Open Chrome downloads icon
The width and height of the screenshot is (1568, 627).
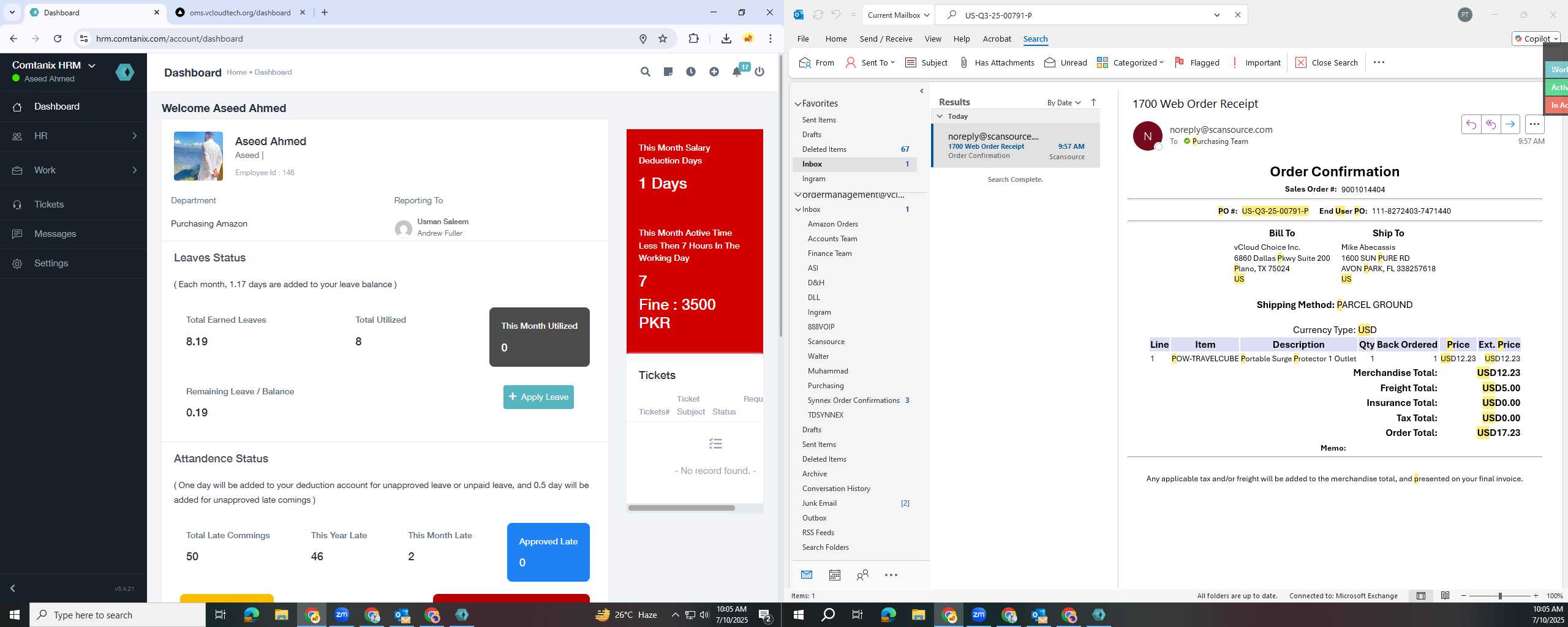(726, 39)
